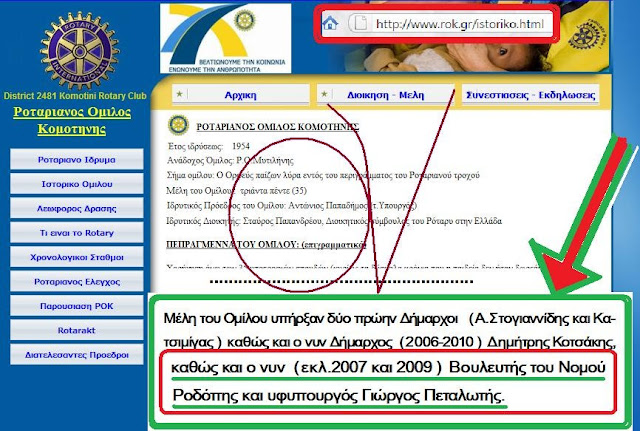Click the address bar URL rok.gr/istoriko.html
640x431 pixels.
460,24
